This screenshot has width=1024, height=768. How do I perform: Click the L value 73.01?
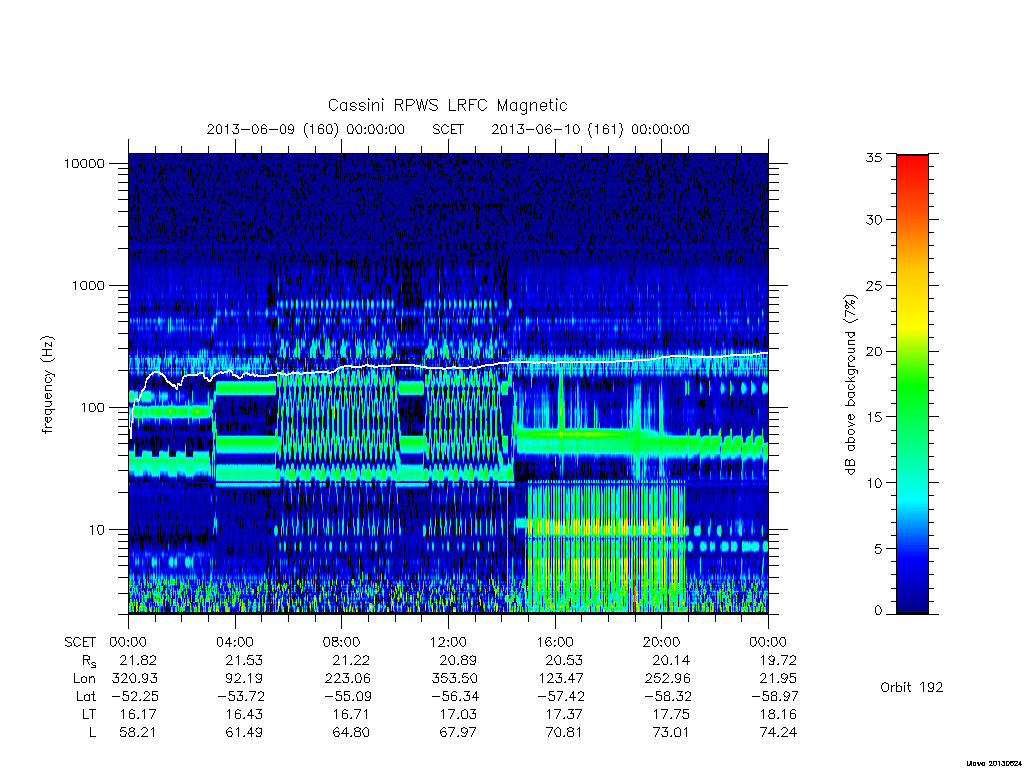click(x=671, y=732)
